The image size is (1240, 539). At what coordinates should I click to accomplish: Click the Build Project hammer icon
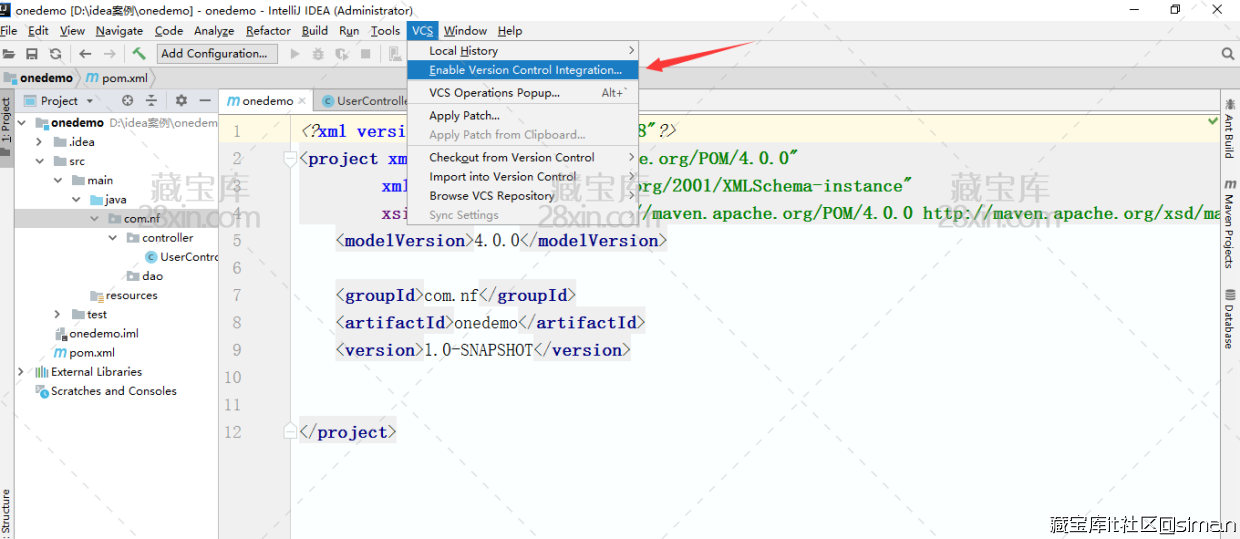[139, 54]
